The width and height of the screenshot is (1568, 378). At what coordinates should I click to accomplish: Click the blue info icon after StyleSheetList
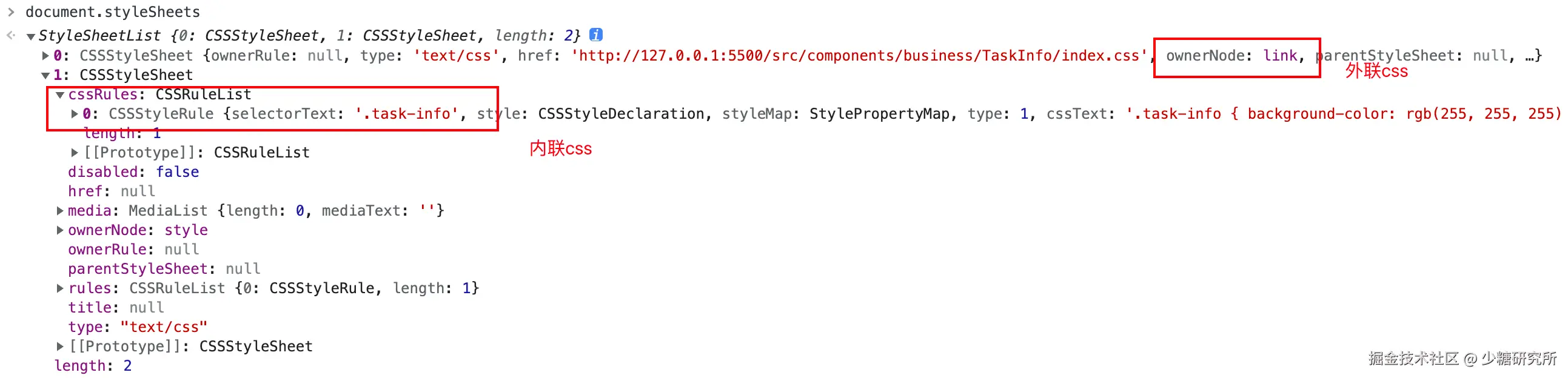click(x=596, y=35)
